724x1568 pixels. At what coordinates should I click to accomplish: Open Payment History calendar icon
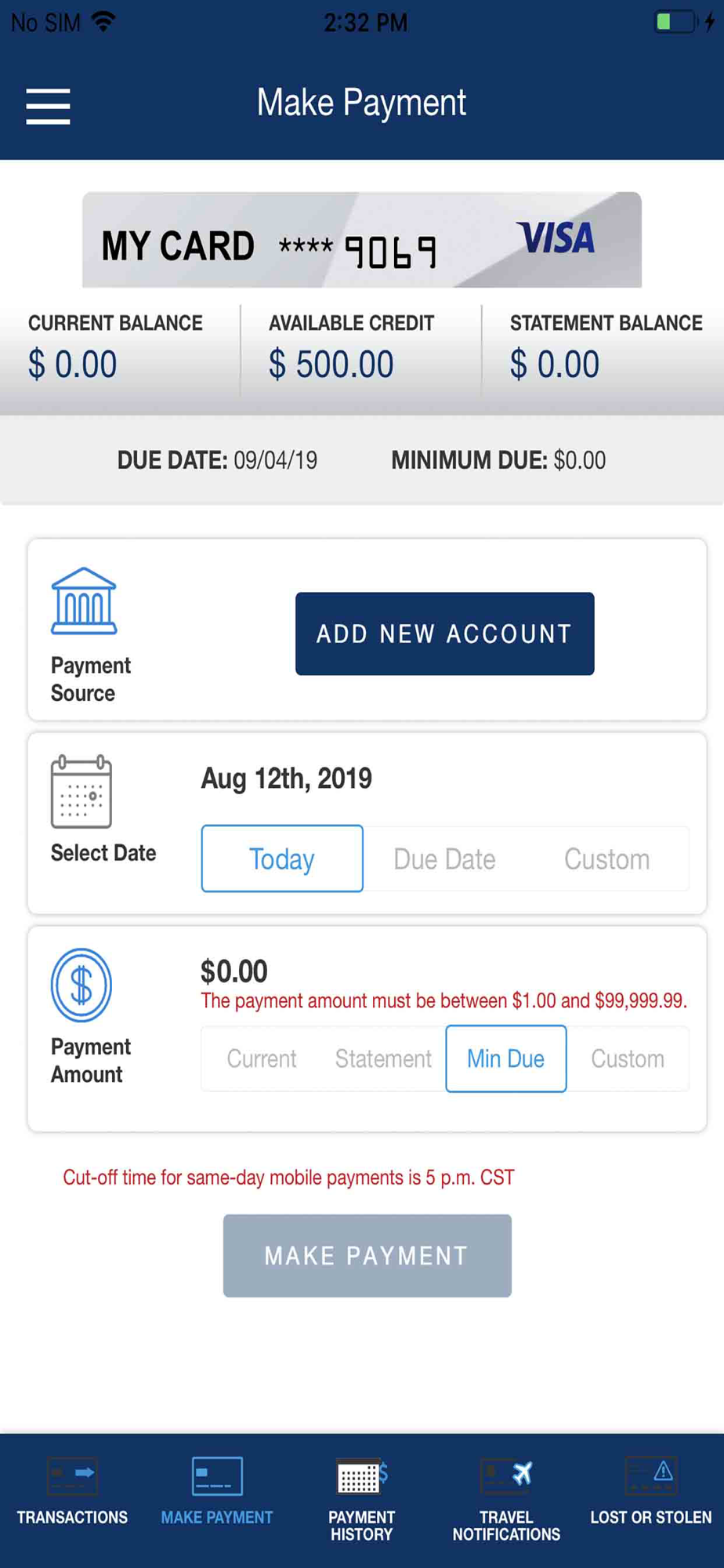tap(361, 1476)
